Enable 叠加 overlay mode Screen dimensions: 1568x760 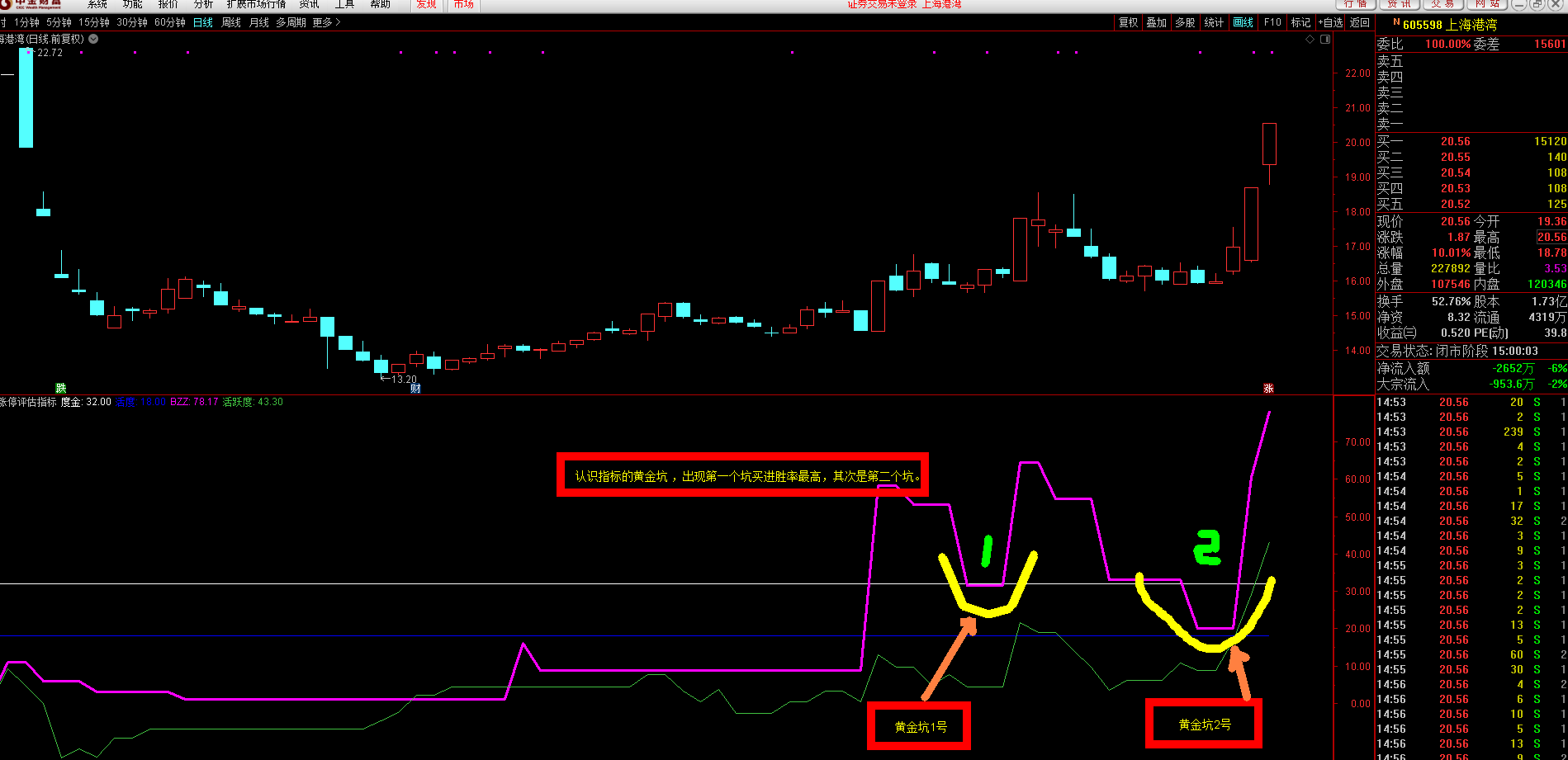click(x=1157, y=23)
